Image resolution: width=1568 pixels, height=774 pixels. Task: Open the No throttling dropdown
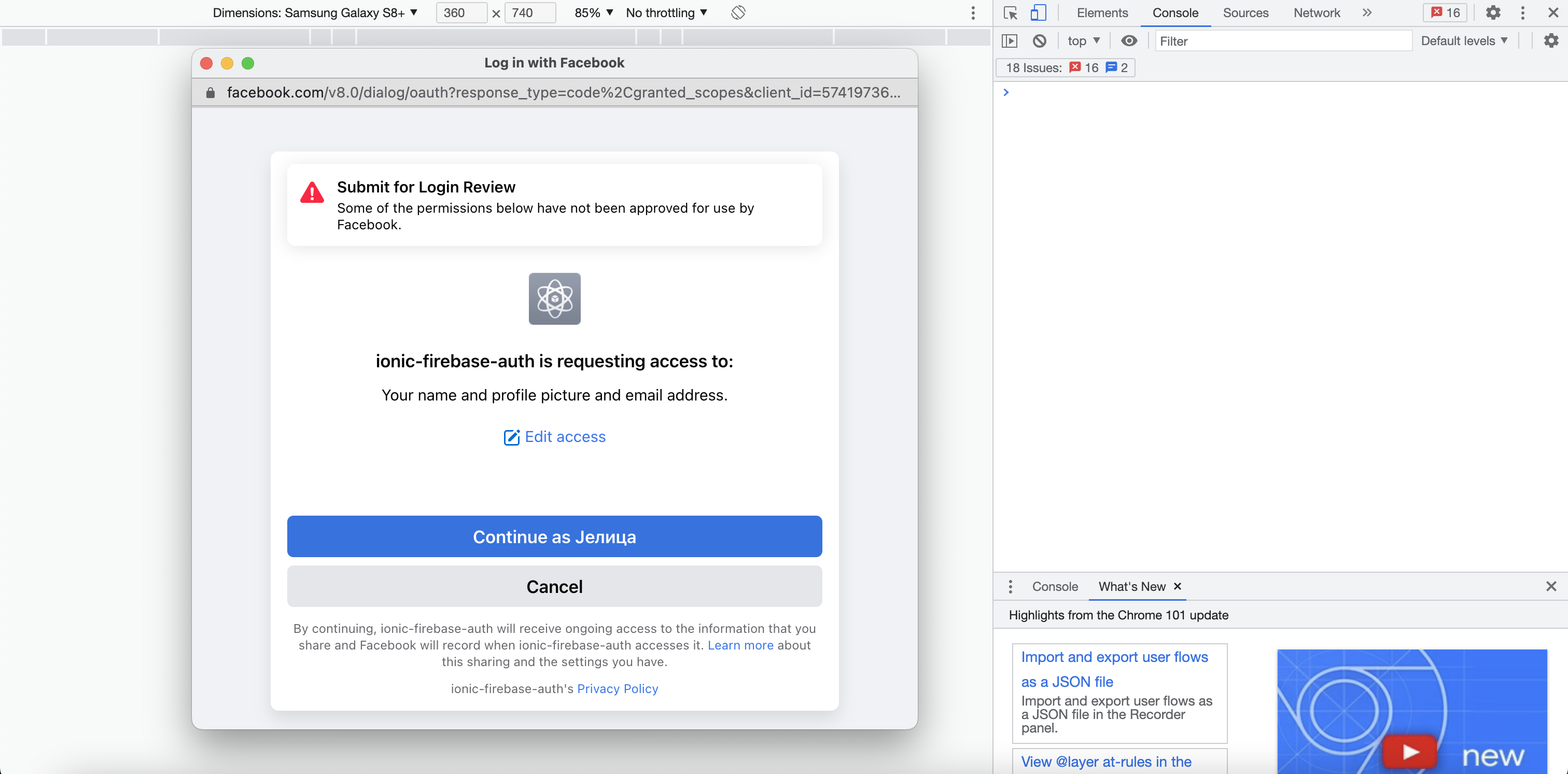666,13
